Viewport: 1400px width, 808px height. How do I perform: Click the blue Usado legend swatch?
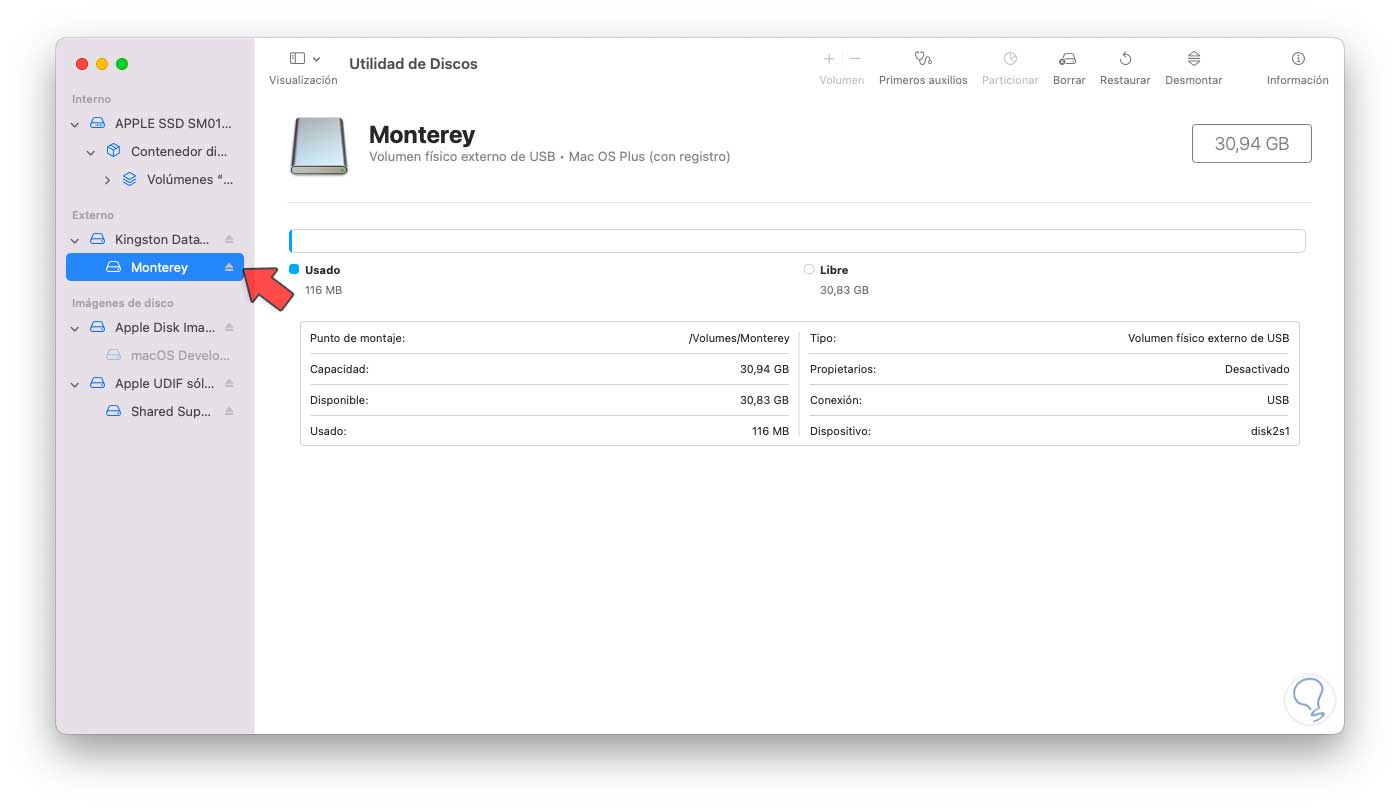point(294,269)
